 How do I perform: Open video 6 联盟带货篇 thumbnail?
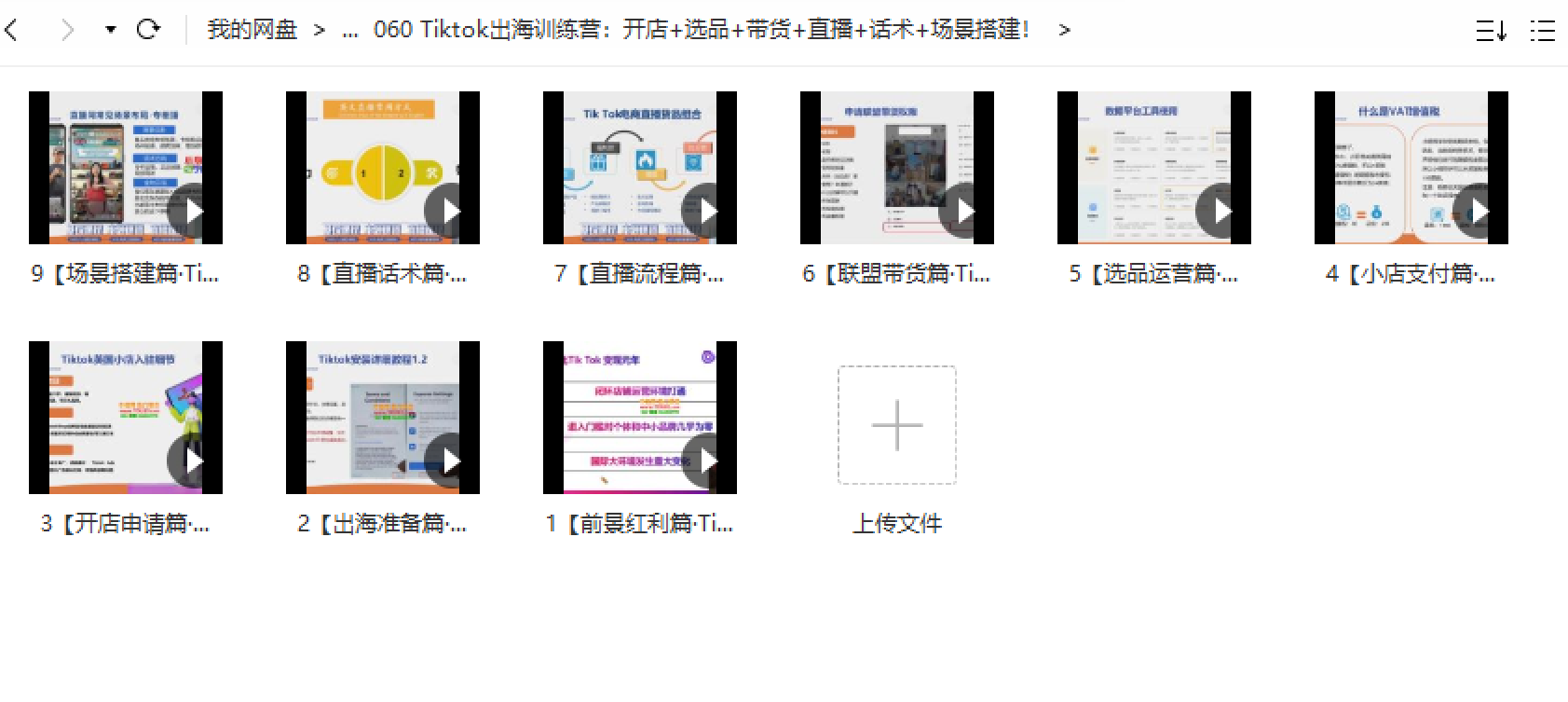pyautogui.click(x=897, y=168)
